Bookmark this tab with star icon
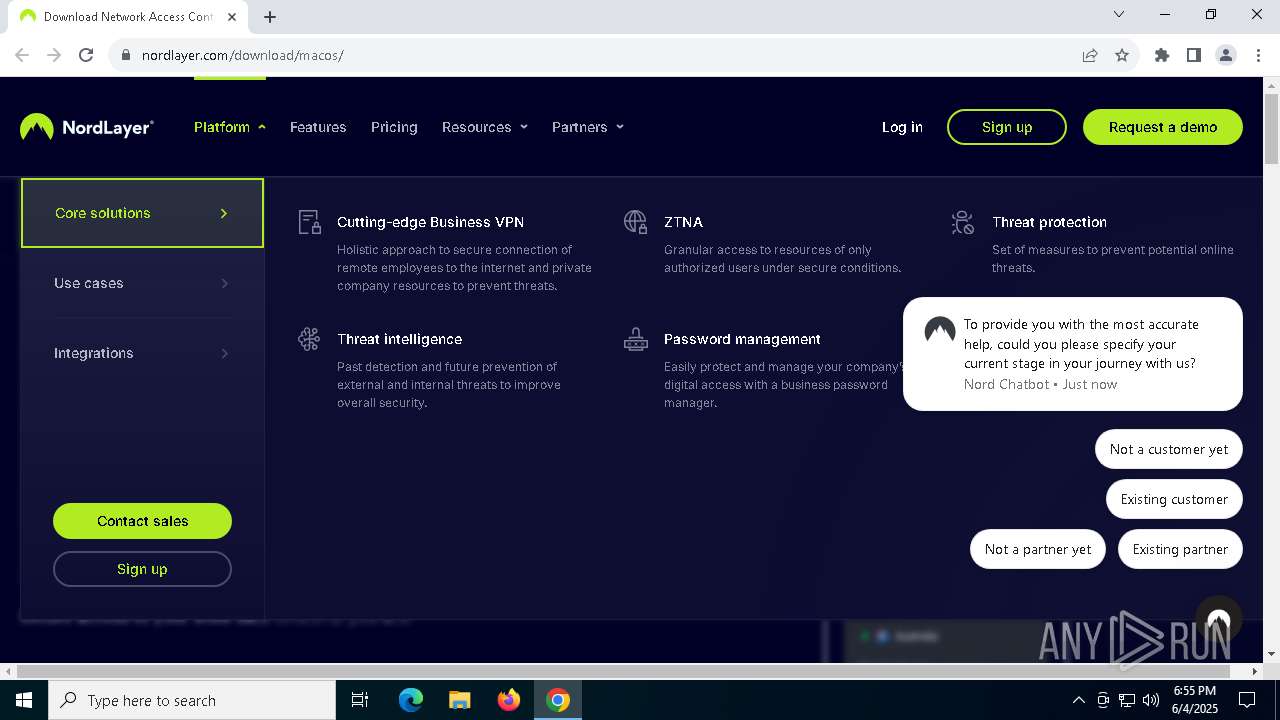 pyautogui.click(x=1122, y=55)
